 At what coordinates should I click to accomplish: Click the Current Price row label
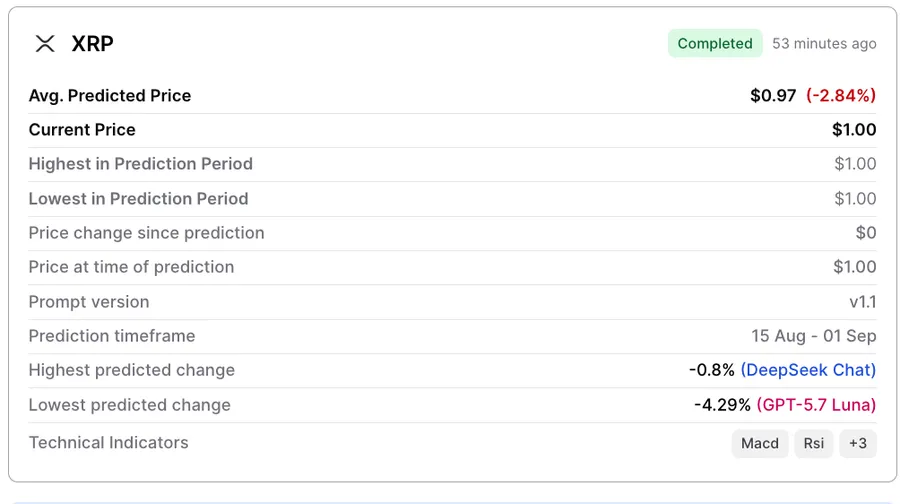coord(82,130)
